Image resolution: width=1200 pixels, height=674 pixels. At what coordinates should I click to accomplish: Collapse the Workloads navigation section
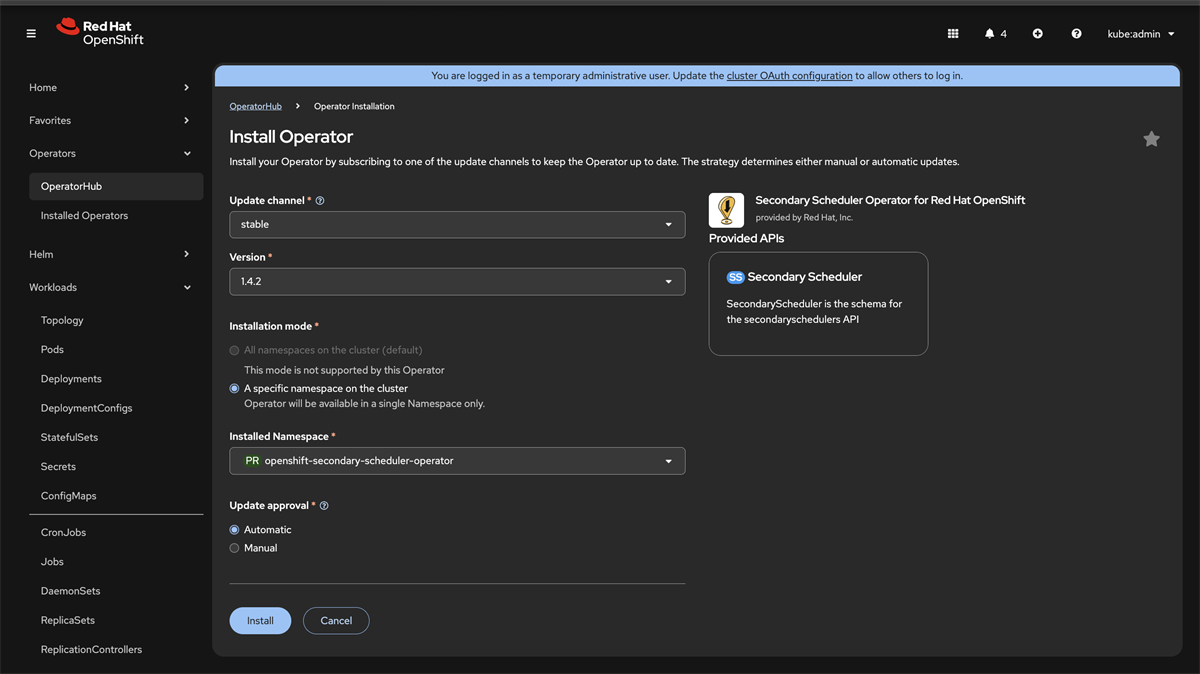click(x=109, y=288)
